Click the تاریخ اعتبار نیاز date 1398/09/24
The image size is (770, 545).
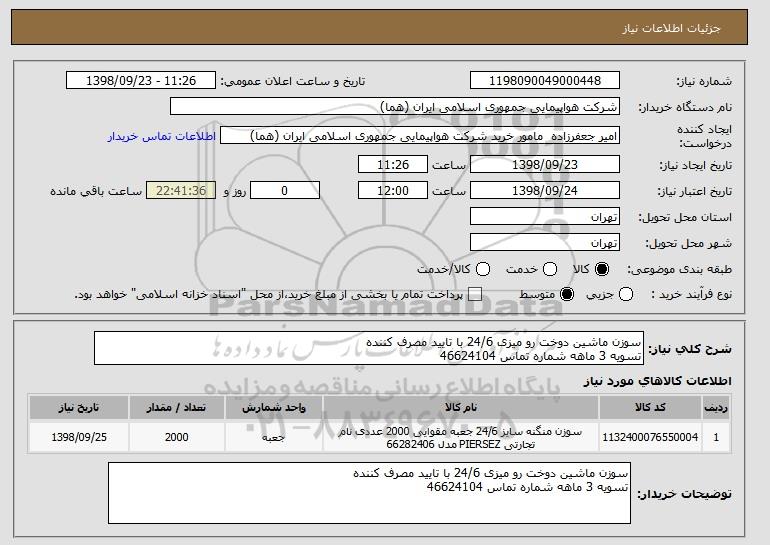click(545, 191)
